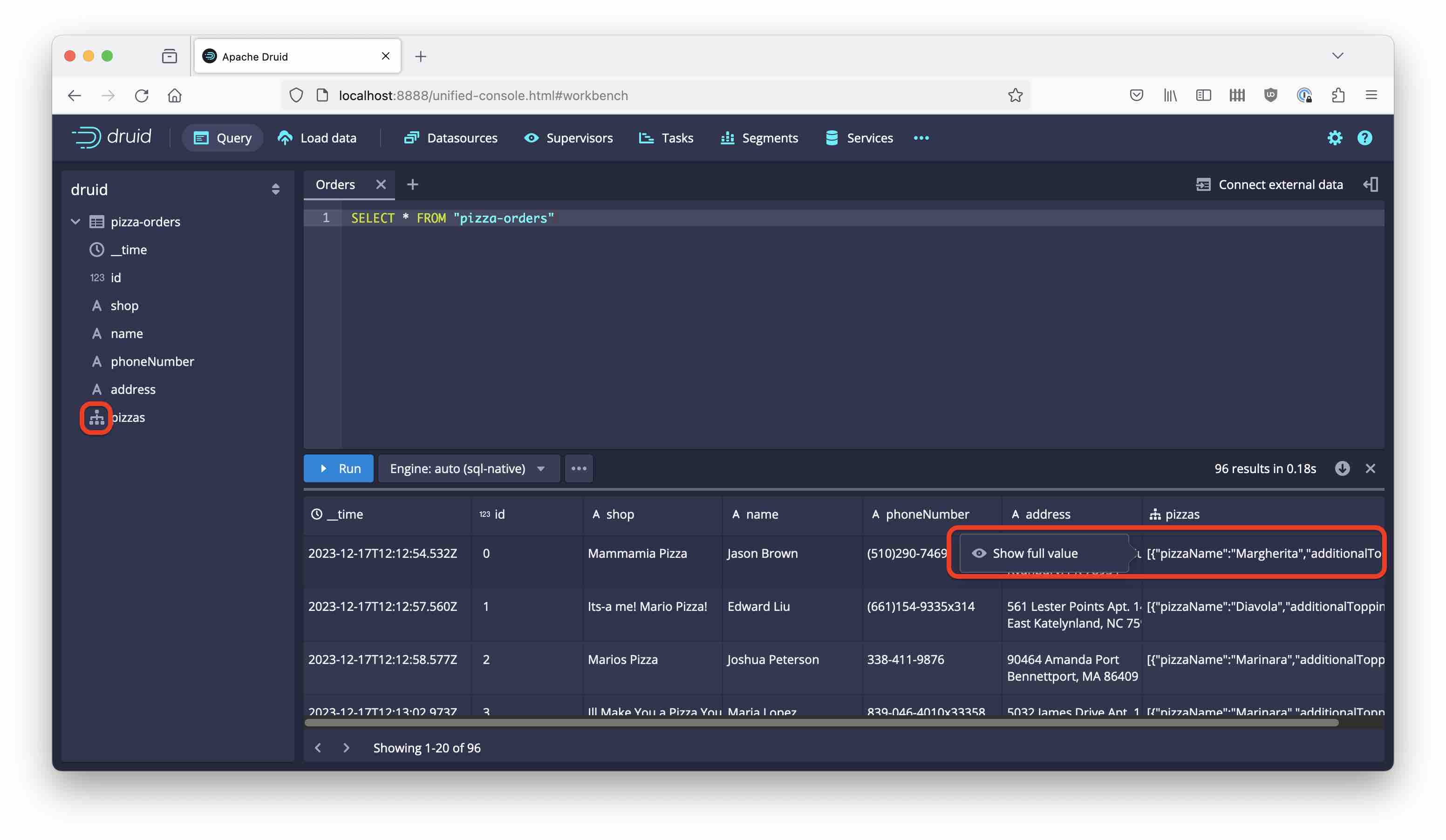Screen dimensions: 1446x840
Task: Click Connect external data button
Action: click(1270, 184)
